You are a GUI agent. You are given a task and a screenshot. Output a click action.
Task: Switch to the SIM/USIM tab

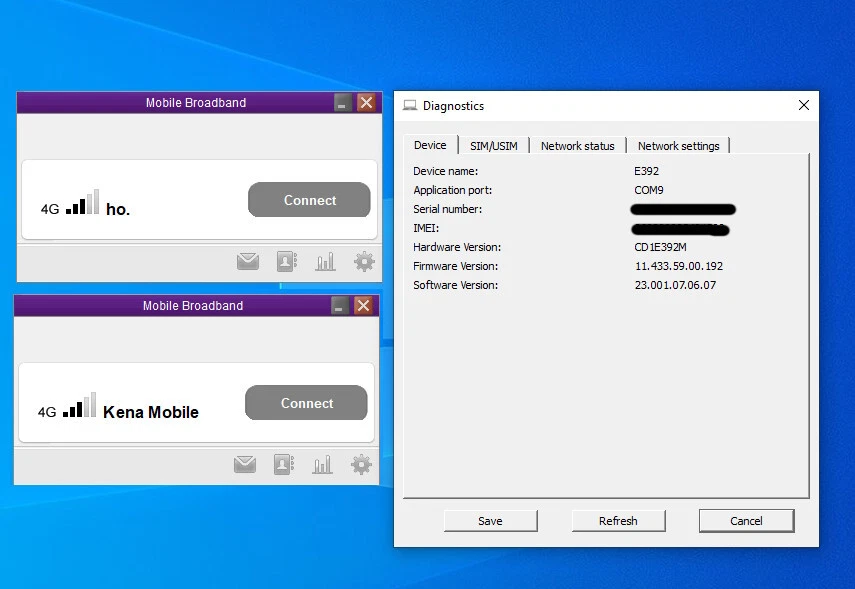(494, 146)
